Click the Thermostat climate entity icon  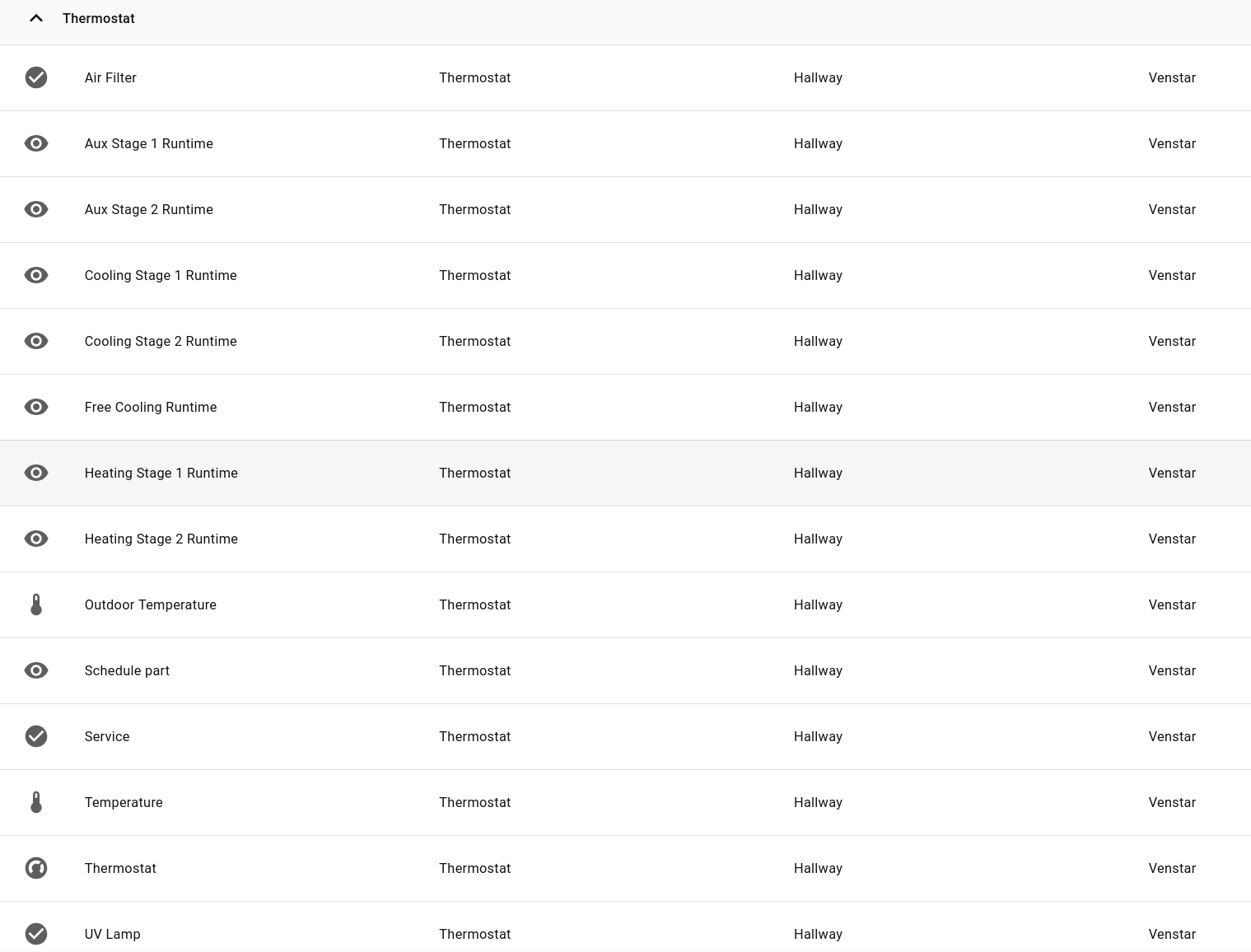[x=36, y=868]
